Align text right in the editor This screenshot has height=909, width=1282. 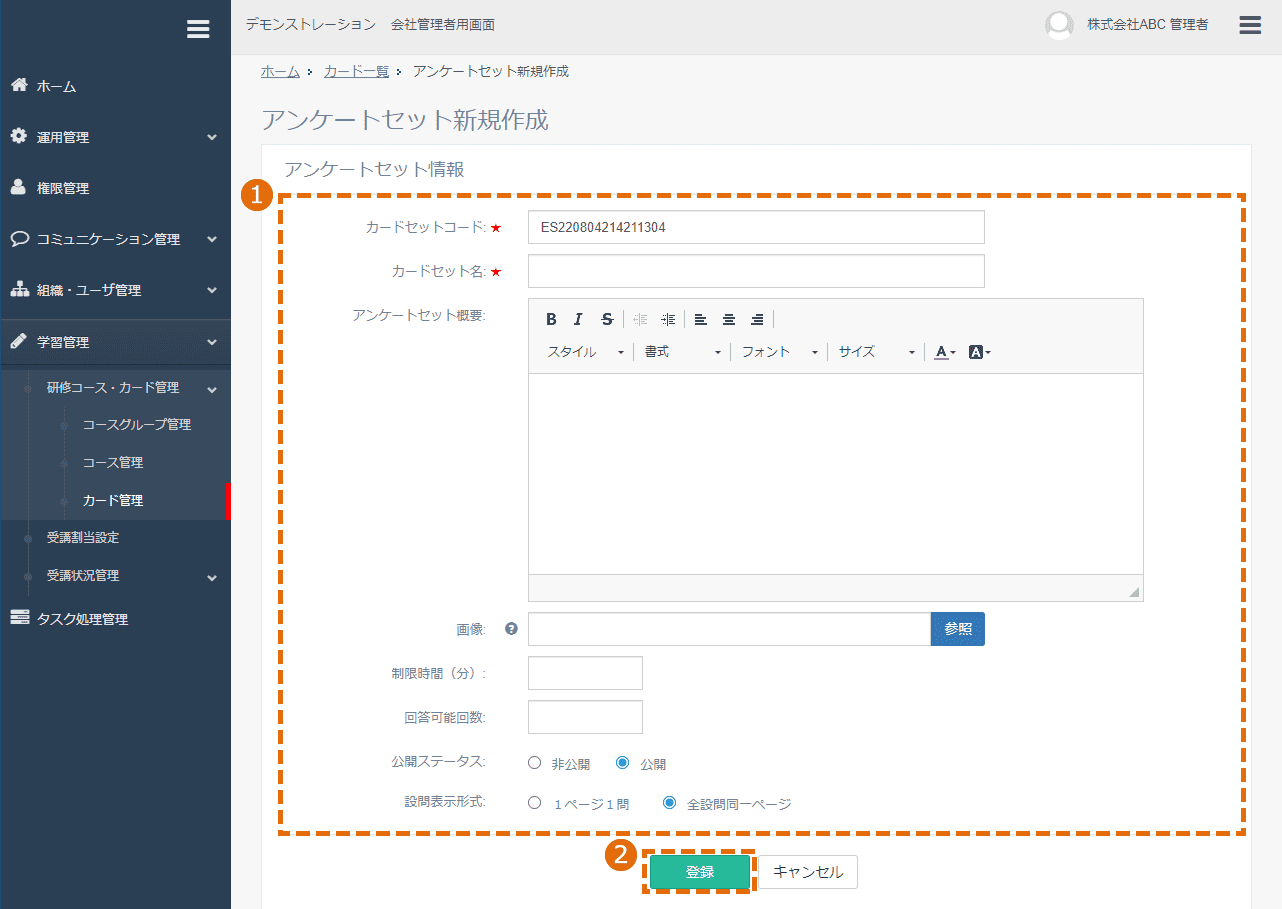tap(757, 319)
